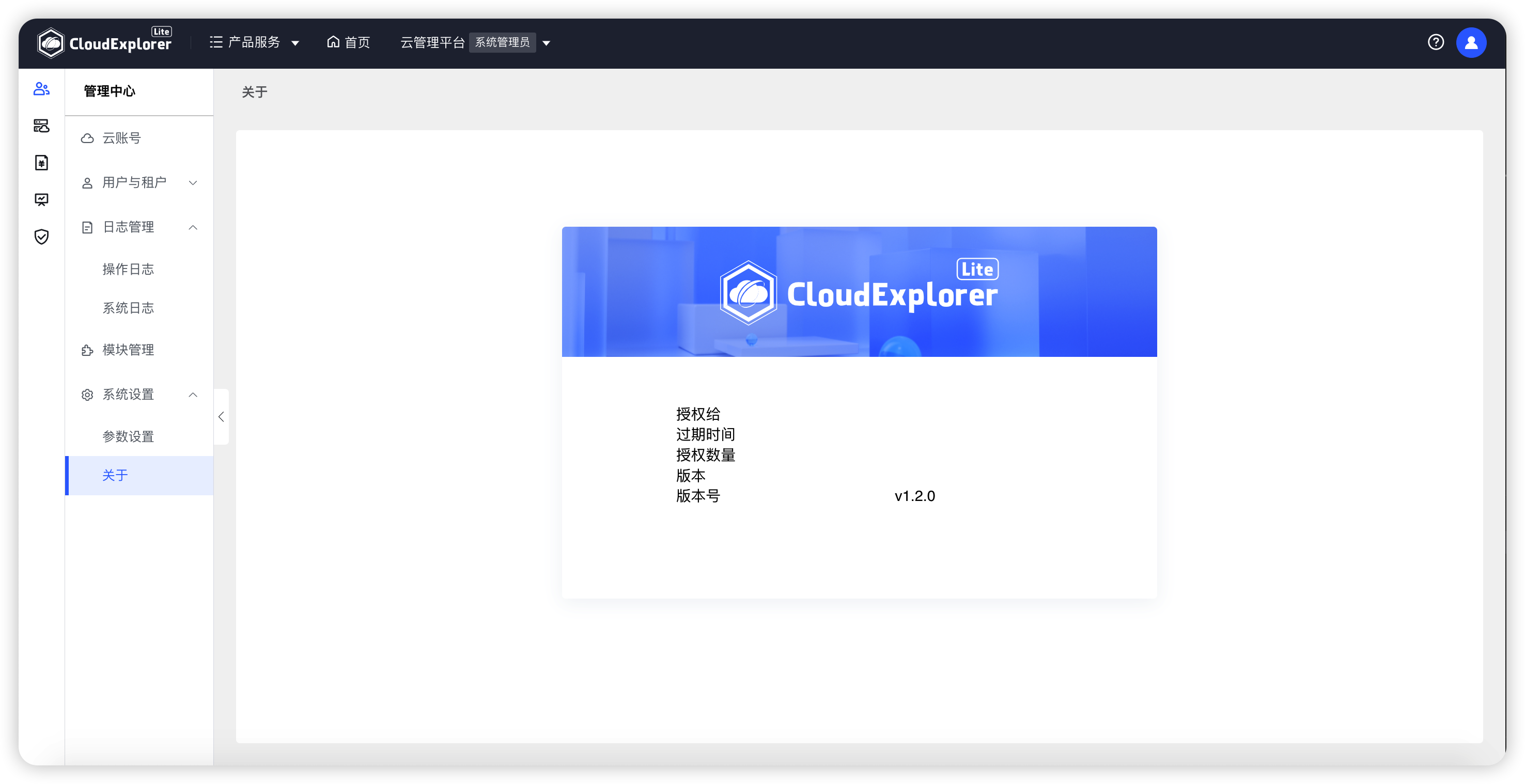1525x784 pixels.
Task: Open the cloud server module icon in rail
Action: pos(41,126)
